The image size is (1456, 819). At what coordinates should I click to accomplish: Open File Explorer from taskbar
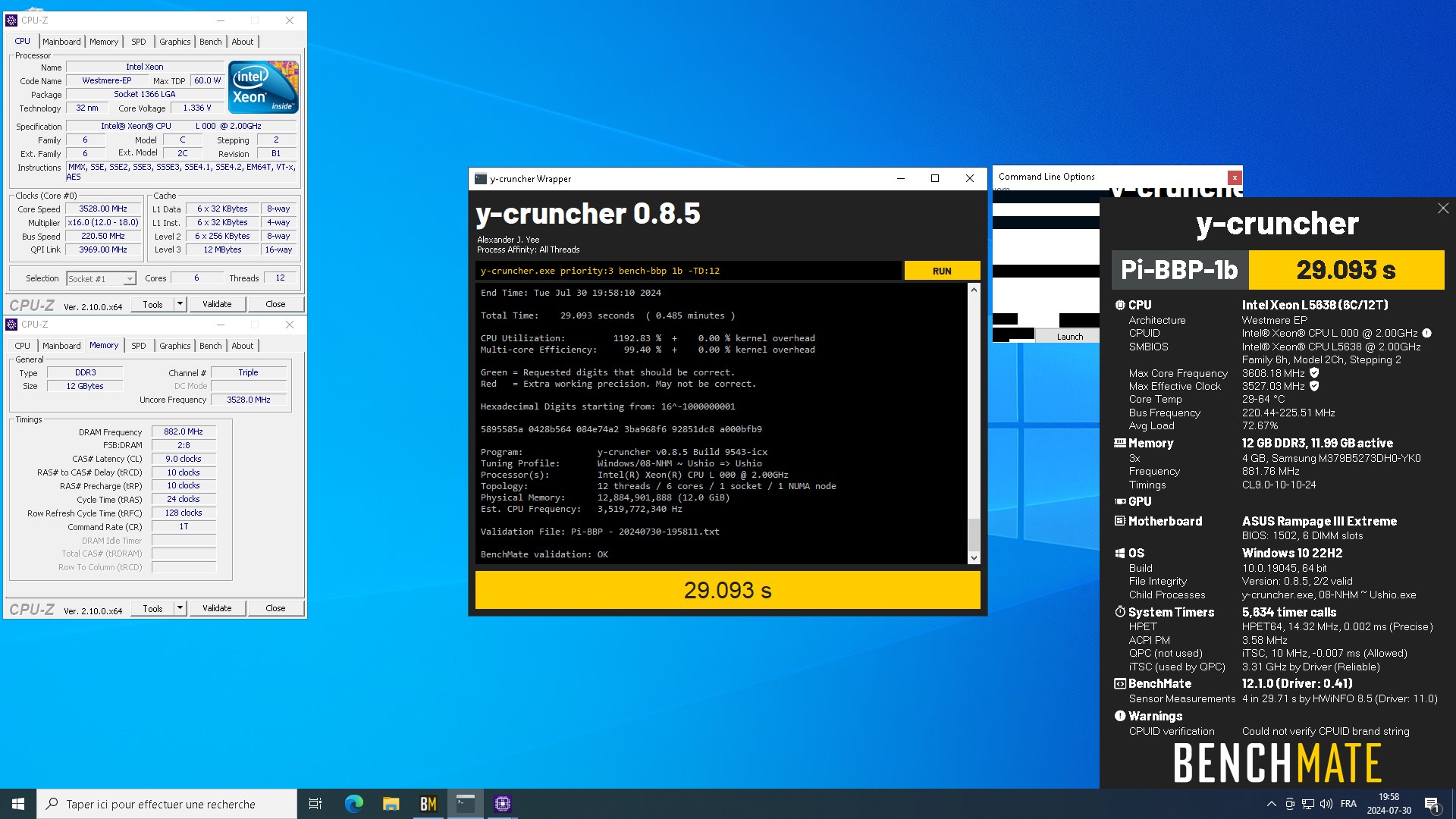(x=391, y=804)
